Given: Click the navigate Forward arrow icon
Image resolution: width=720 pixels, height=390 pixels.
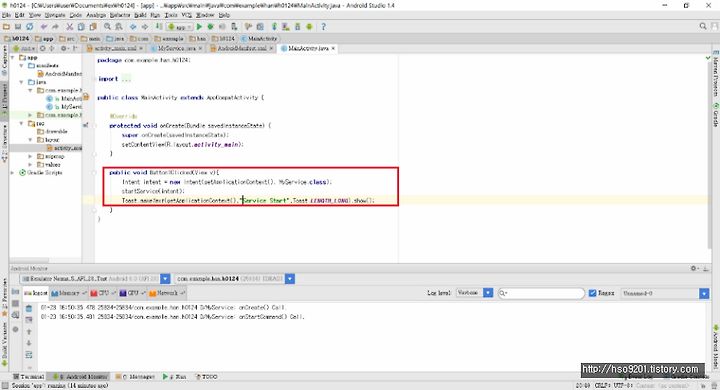Looking at the screenshot, I should (145, 27).
